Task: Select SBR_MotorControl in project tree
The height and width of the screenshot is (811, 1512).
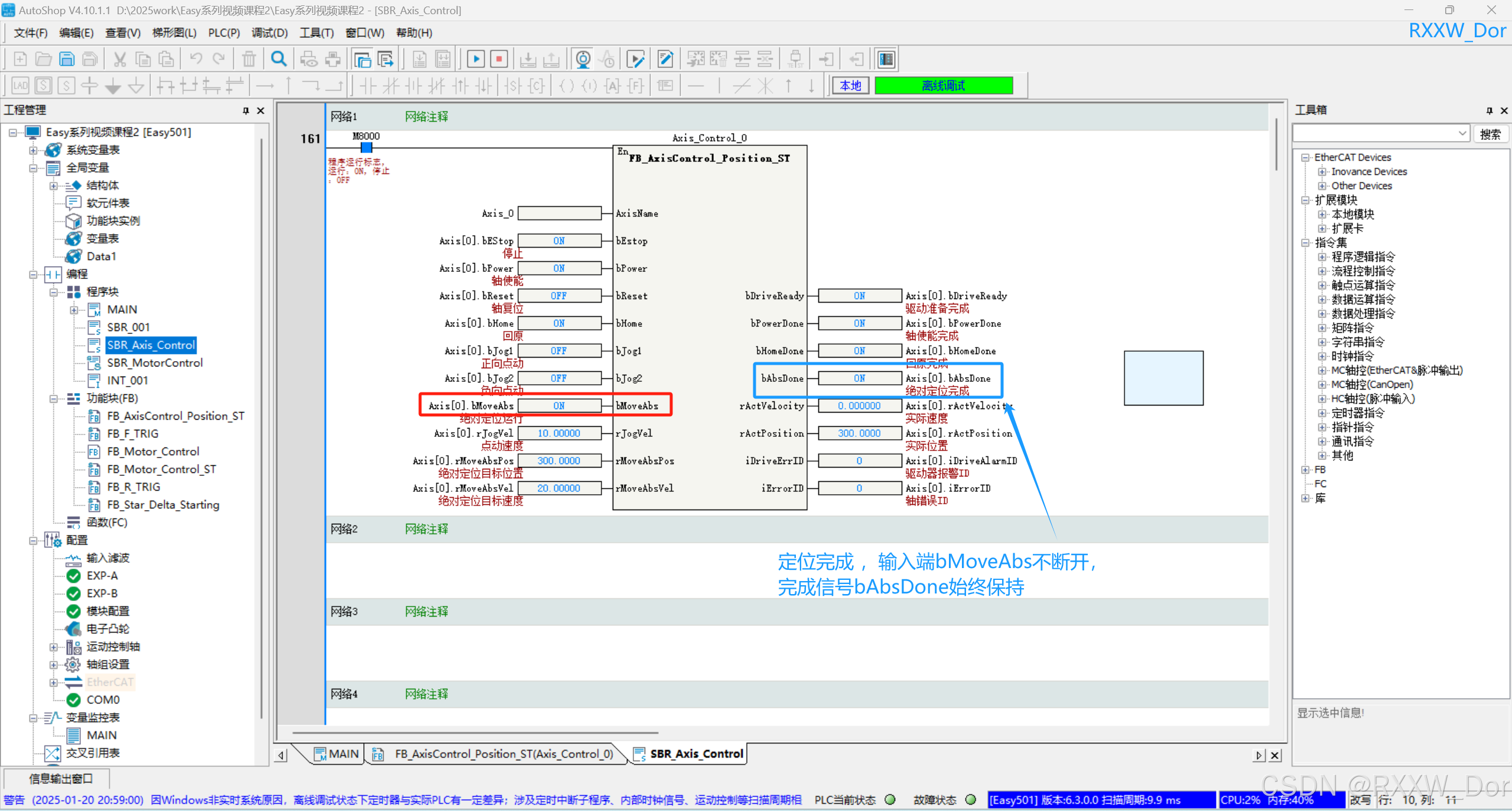Action: [154, 363]
